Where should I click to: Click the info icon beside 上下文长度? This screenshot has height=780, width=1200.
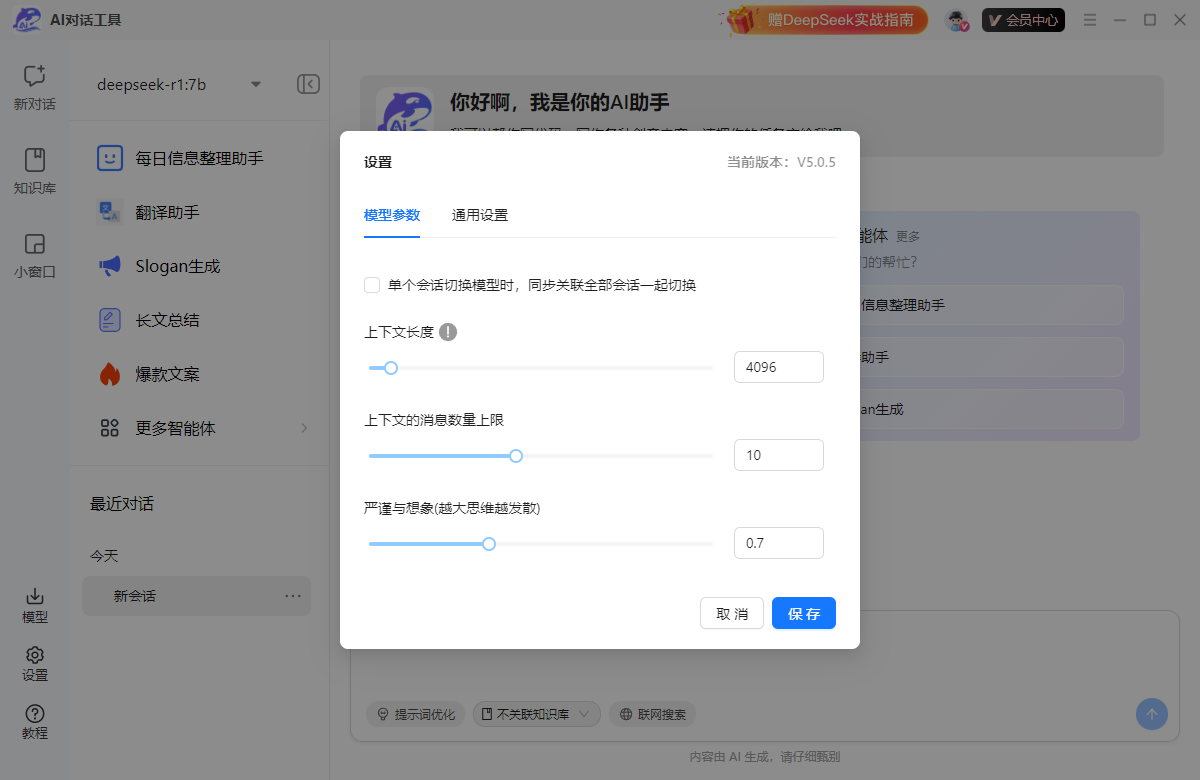click(x=448, y=332)
